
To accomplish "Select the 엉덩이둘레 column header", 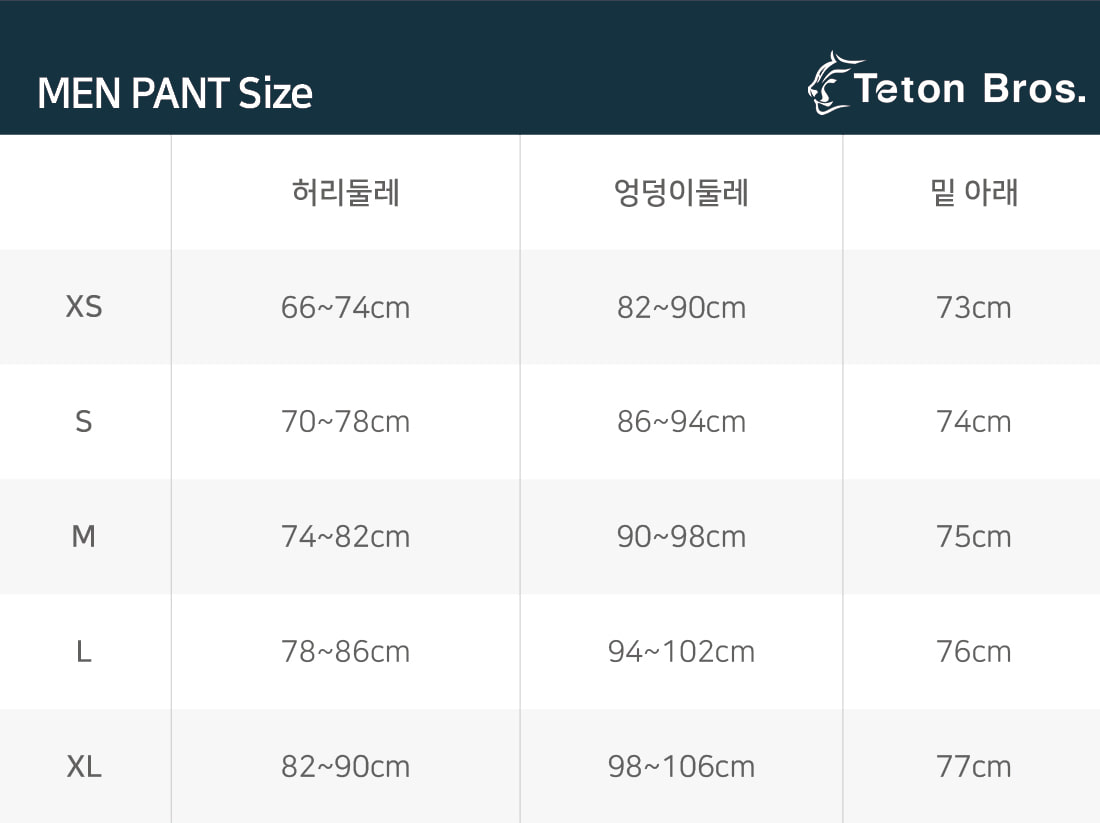I will point(681,192).
